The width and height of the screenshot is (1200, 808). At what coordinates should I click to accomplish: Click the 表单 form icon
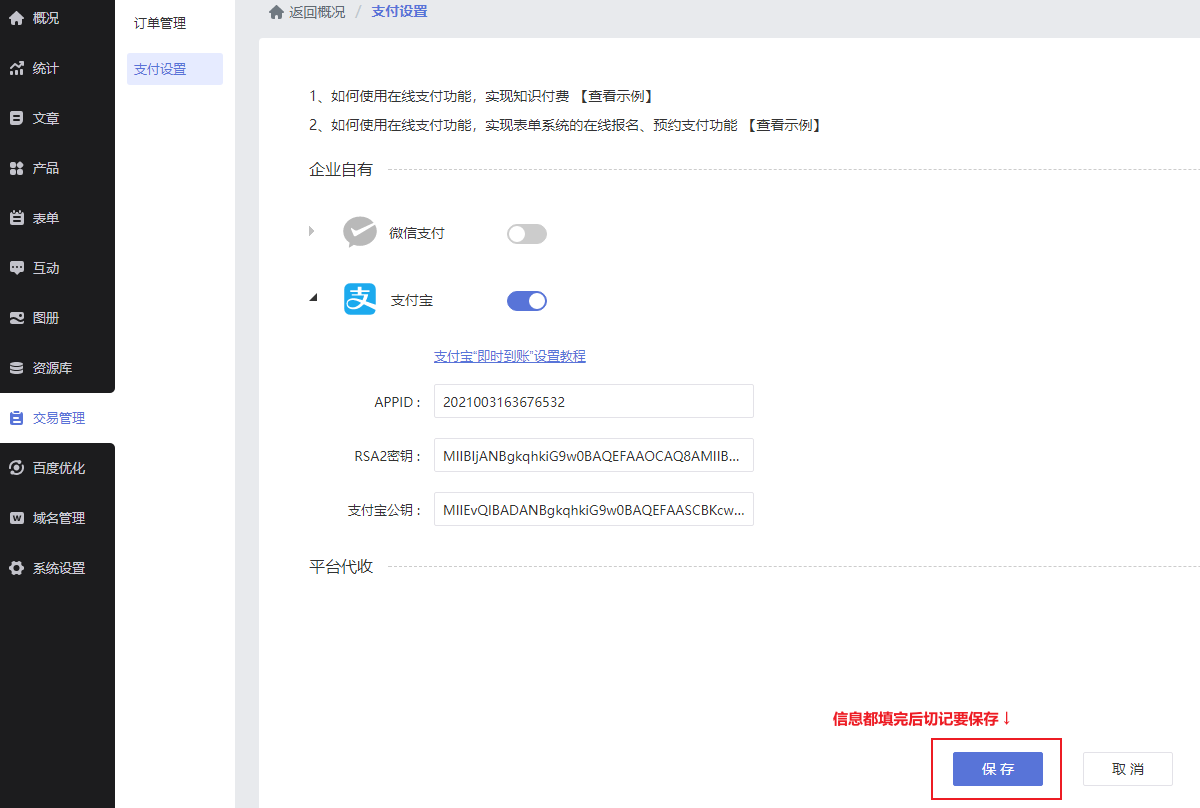click(x=16, y=218)
